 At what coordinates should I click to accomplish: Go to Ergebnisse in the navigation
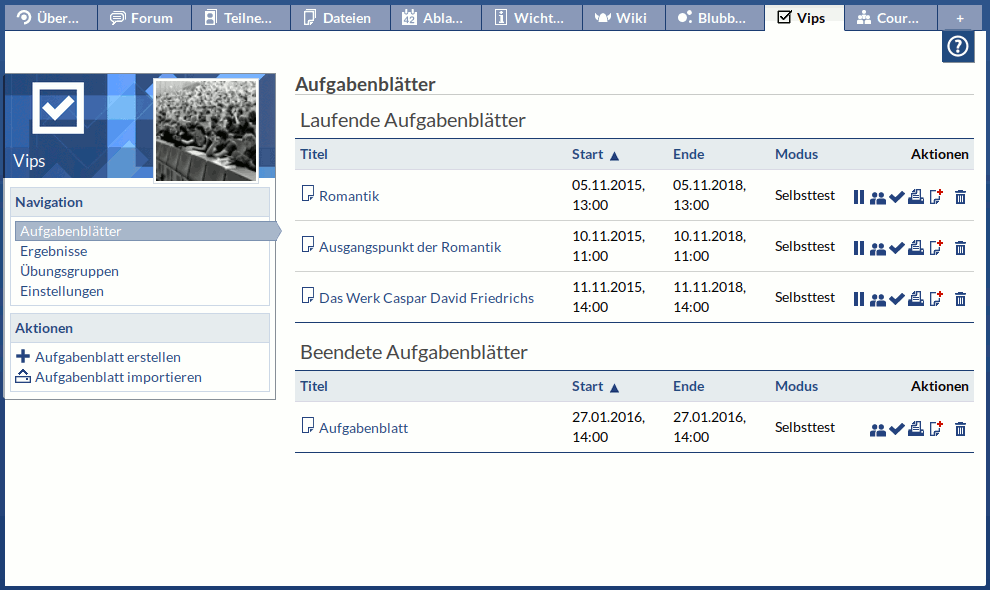53,251
